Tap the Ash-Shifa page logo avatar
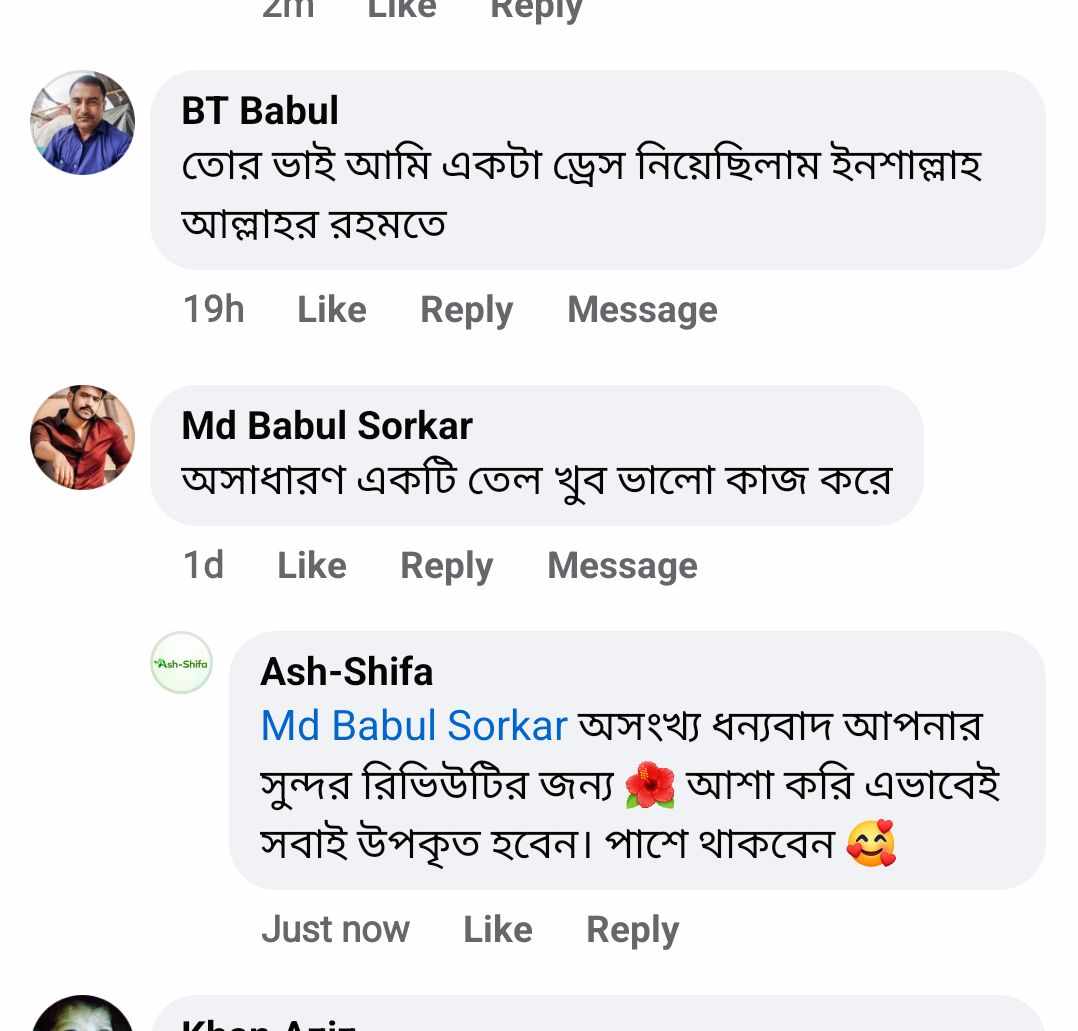Image resolution: width=1078 pixels, height=1031 pixels. pos(181,662)
